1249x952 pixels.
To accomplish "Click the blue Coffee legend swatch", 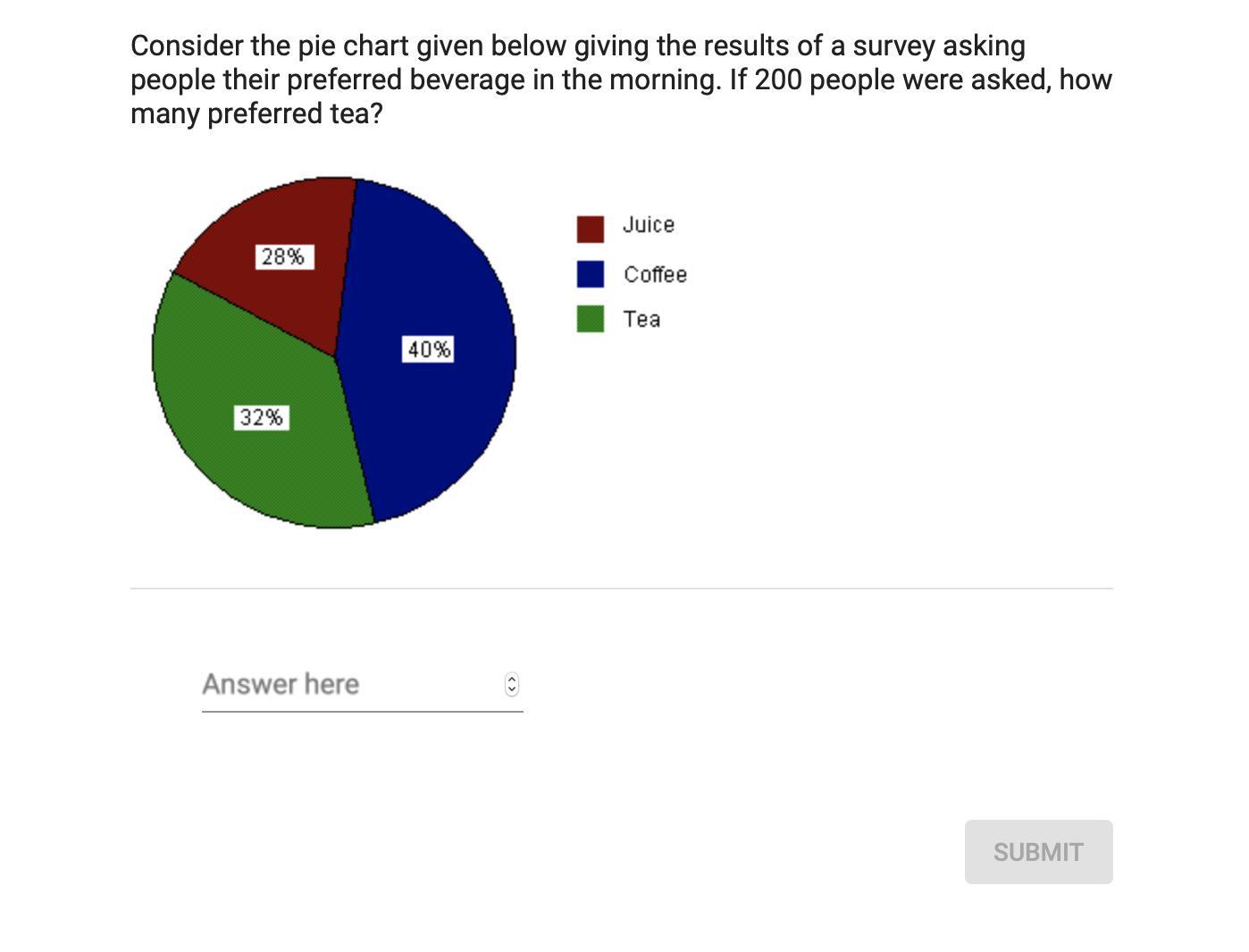I will point(590,274).
